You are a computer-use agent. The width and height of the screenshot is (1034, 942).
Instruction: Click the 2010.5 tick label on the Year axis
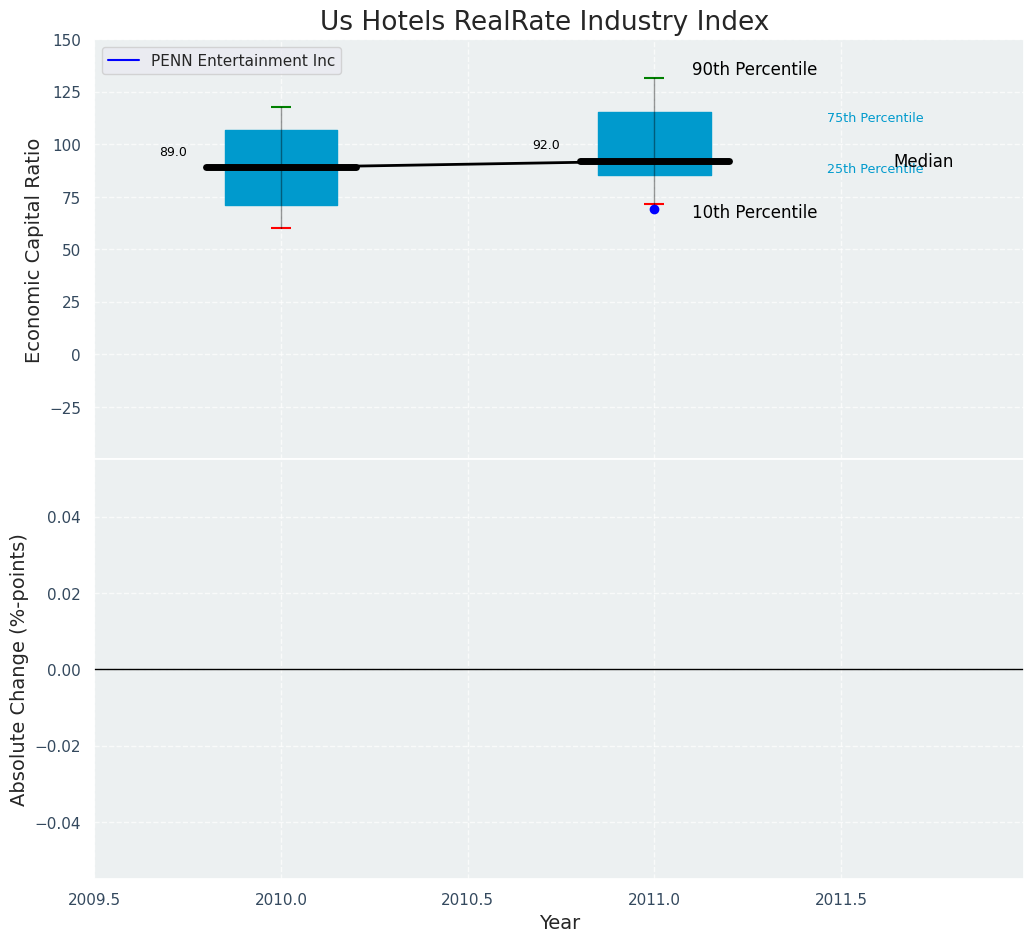pos(467,900)
